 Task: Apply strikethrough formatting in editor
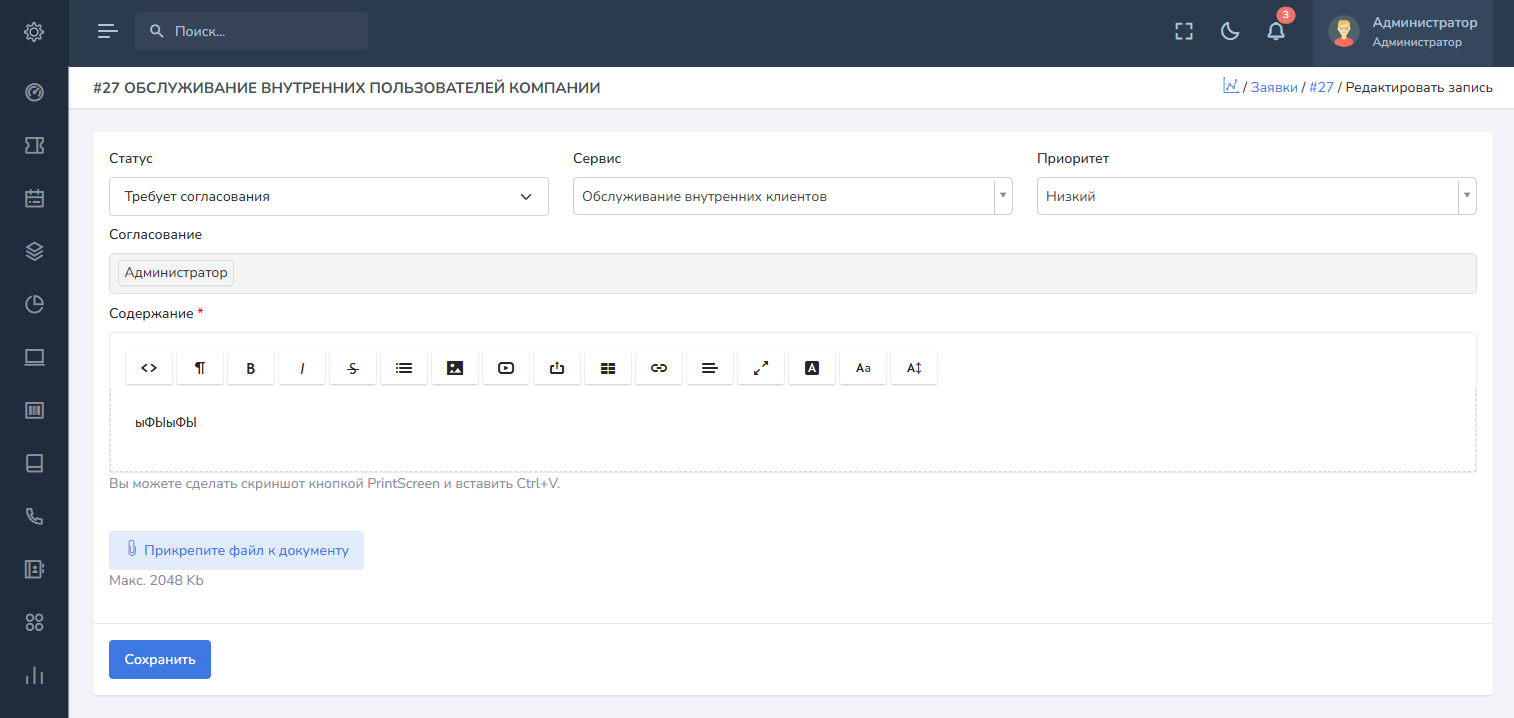pyautogui.click(x=353, y=368)
